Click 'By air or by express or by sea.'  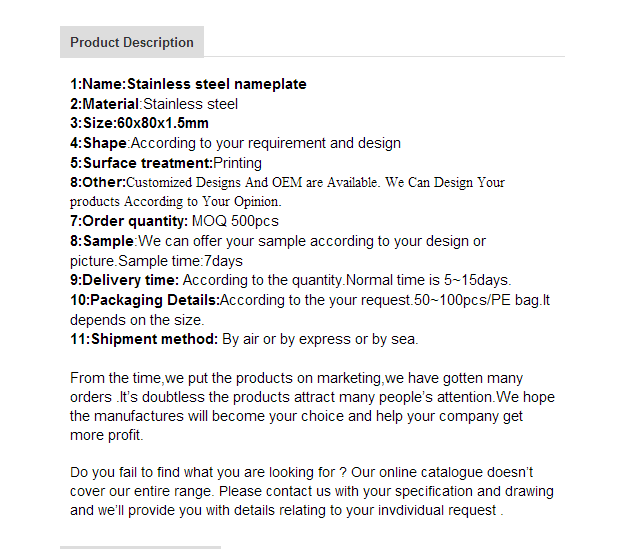320,339
